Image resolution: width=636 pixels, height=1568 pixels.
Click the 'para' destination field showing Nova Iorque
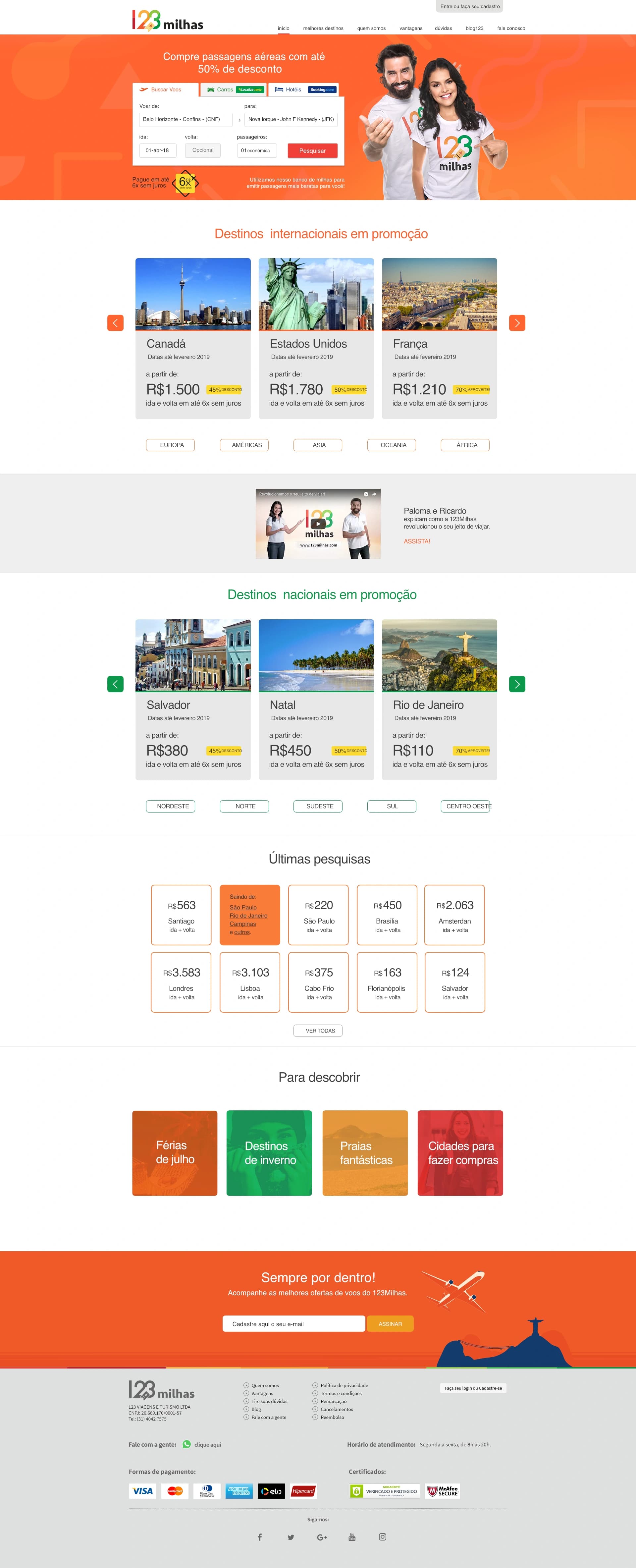(291, 119)
